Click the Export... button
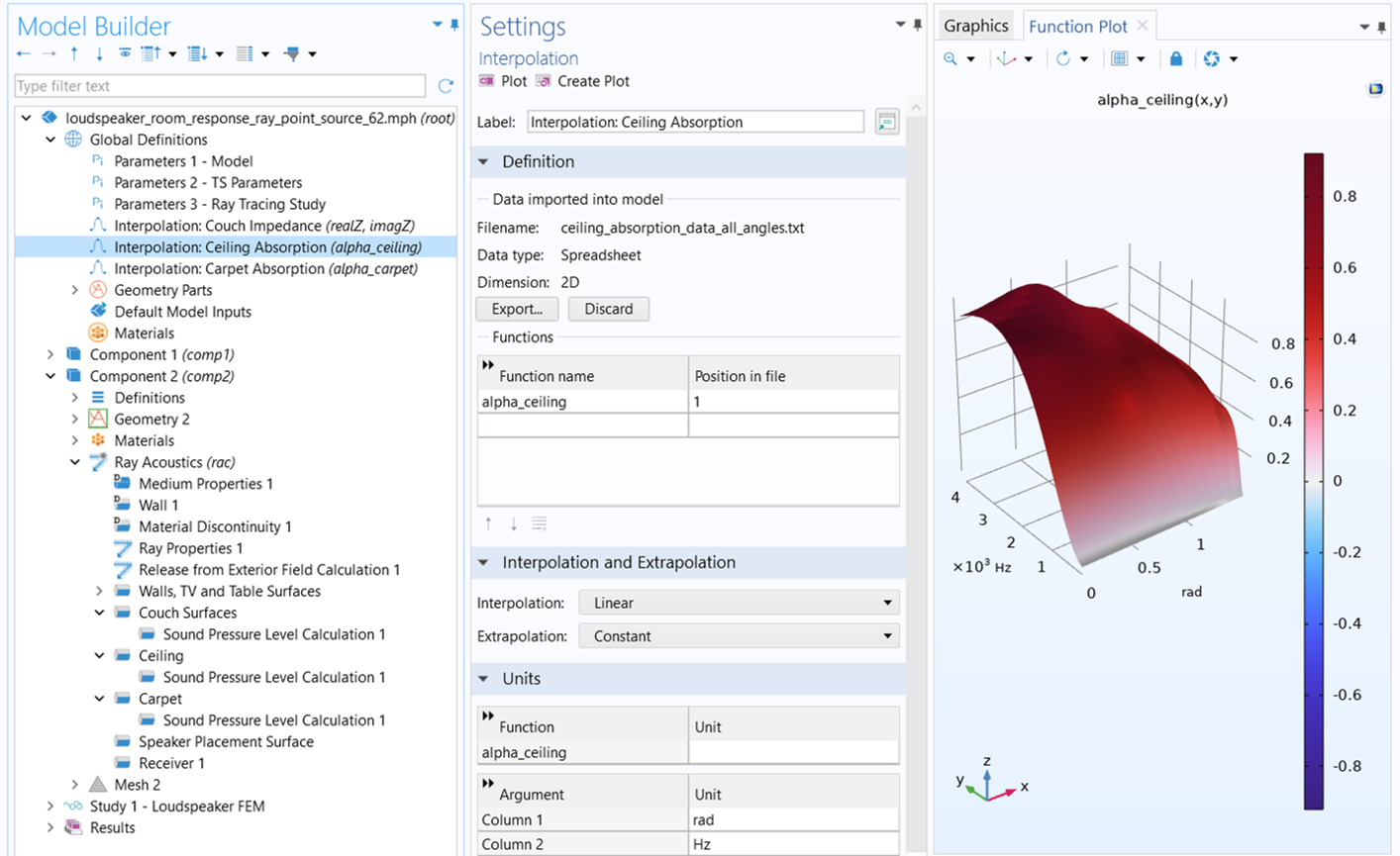Viewport: 1400px width, 856px height. pos(517,309)
